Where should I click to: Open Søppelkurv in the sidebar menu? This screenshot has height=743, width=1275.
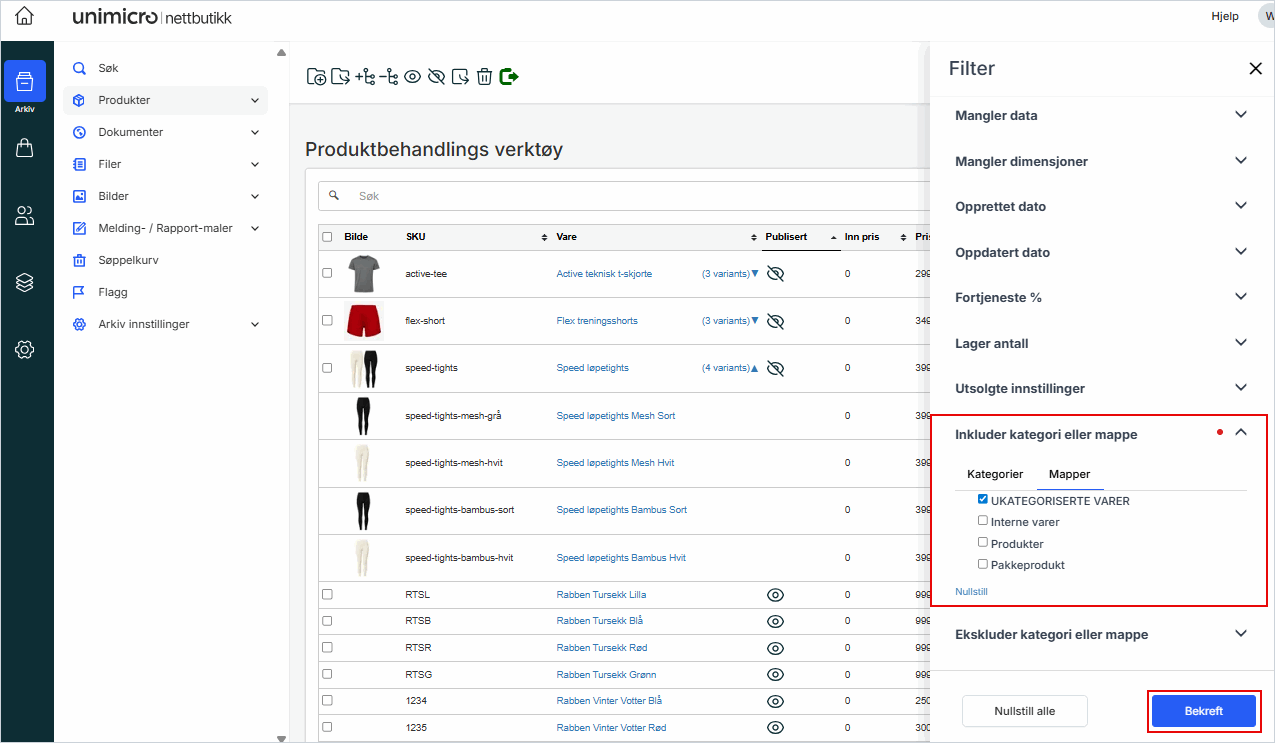(128, 260)
